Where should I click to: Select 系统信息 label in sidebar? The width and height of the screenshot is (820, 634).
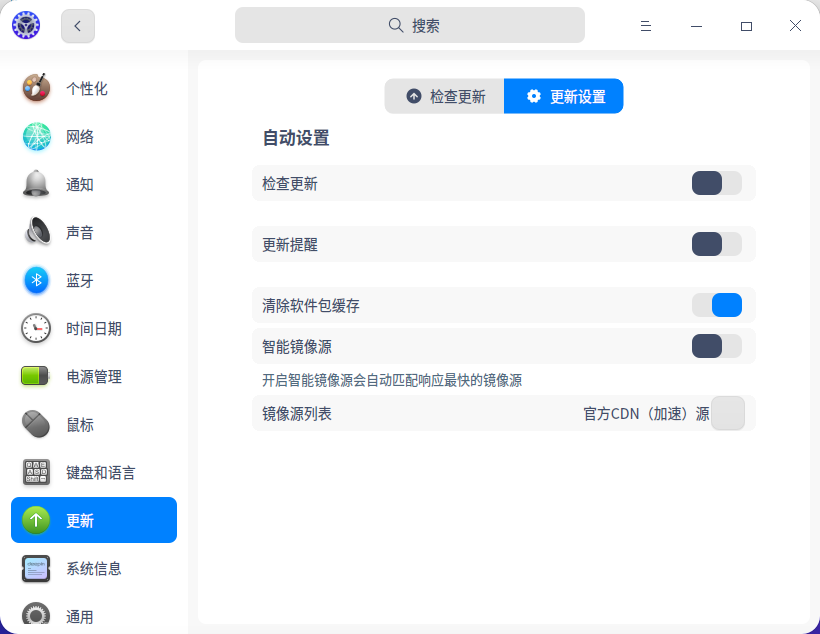pyautogui.click(x=94, y=569)
